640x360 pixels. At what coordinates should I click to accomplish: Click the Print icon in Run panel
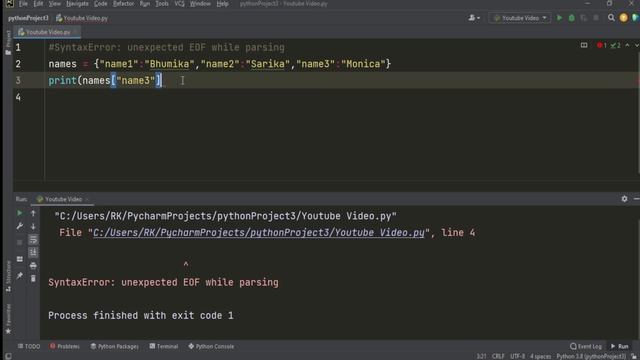click(33, 266)
